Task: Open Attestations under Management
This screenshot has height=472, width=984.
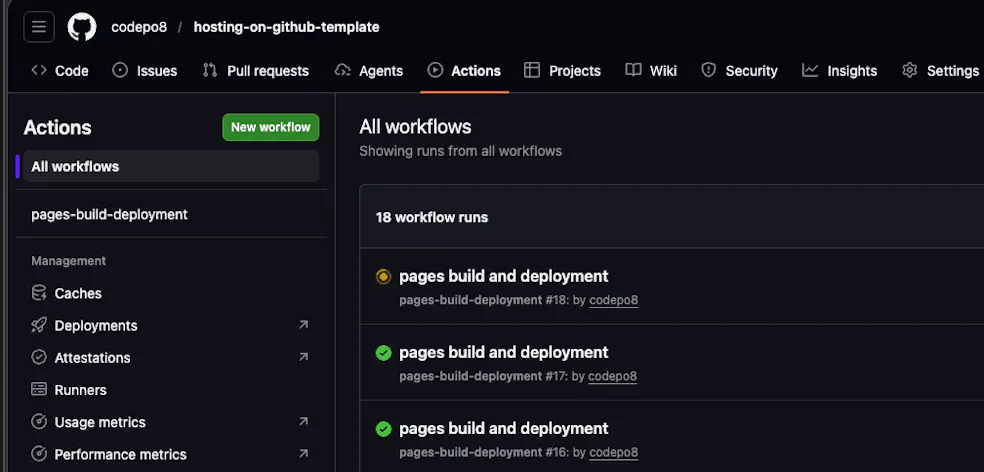Action: coord(171,358)
